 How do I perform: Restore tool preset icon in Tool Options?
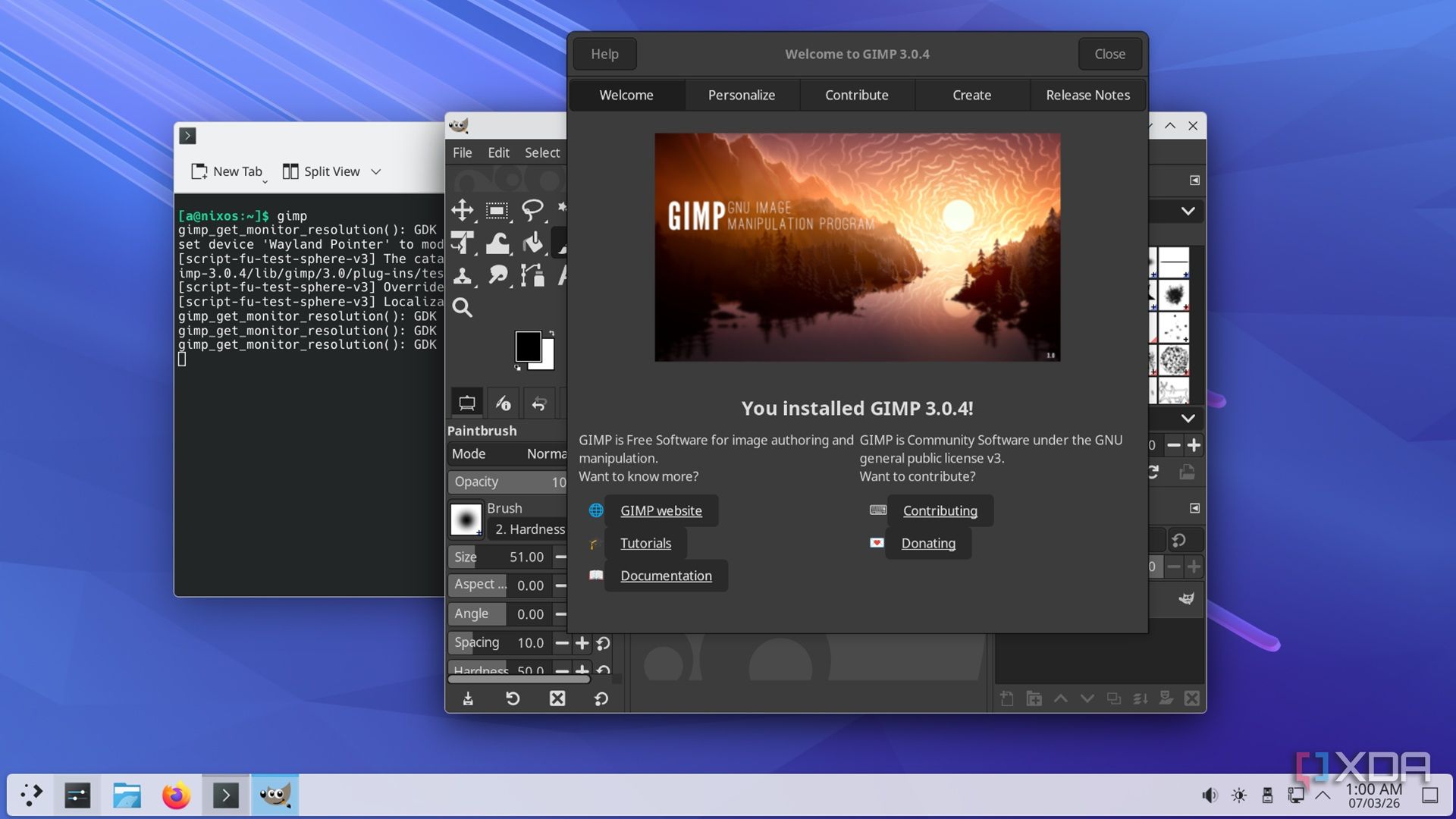tap(513, 698)
